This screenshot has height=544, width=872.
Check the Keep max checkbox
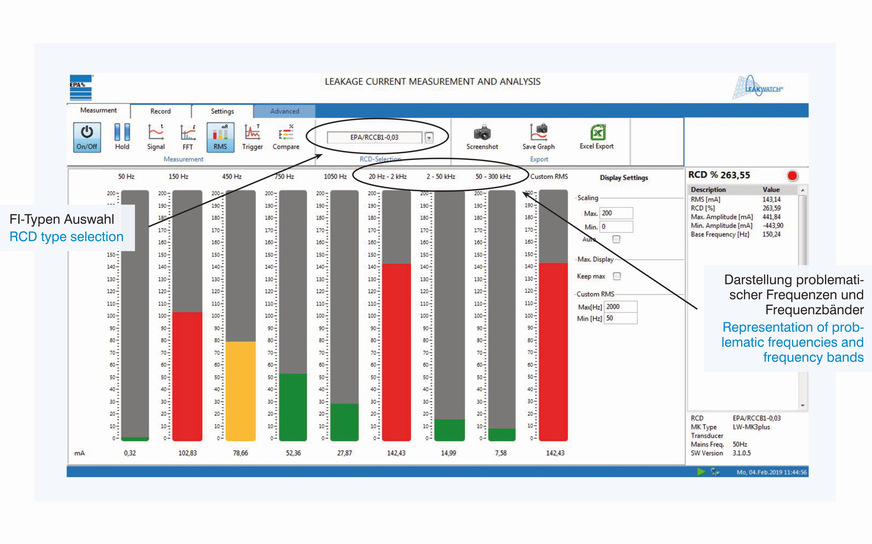pyautogui.click(x=616, y=276)
